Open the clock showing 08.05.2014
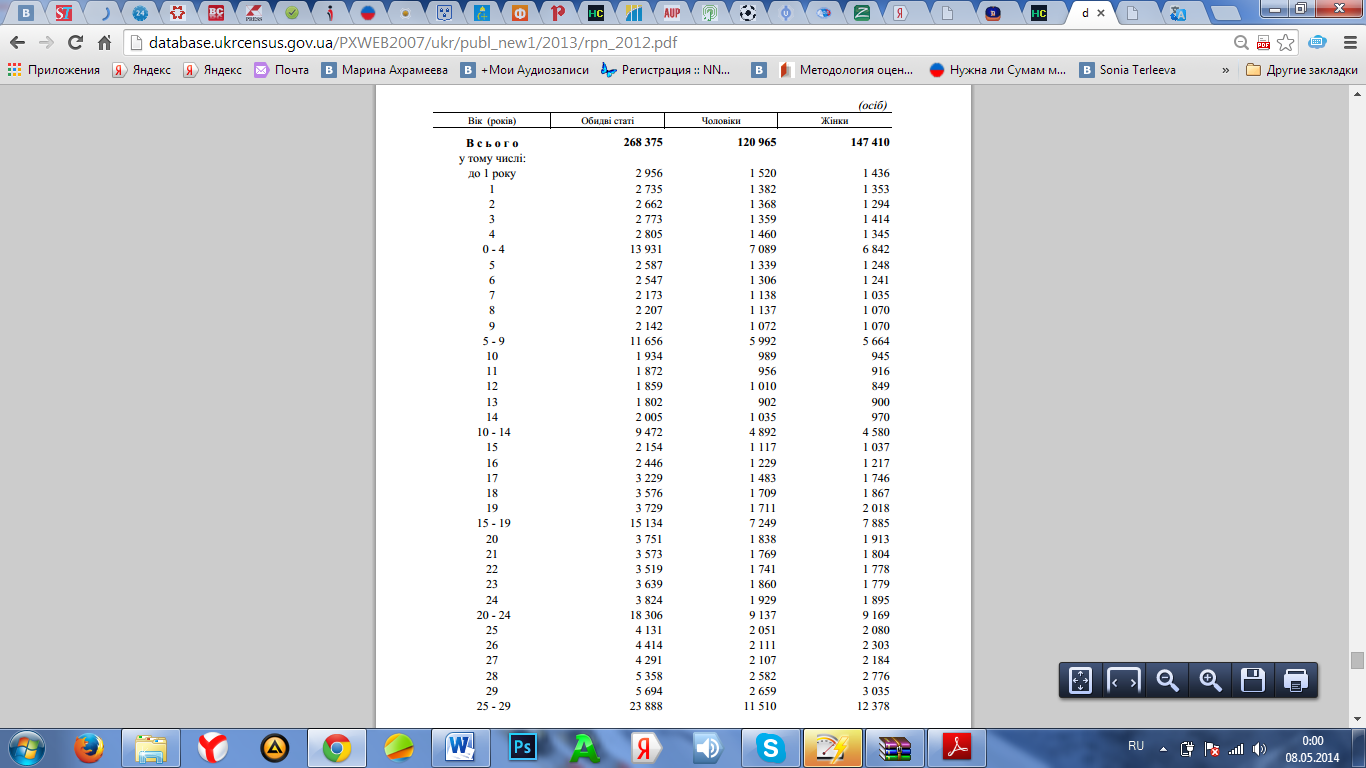Image resolution: width=1366 pixels, height=768 pixels. click(x=1313, y=748)
